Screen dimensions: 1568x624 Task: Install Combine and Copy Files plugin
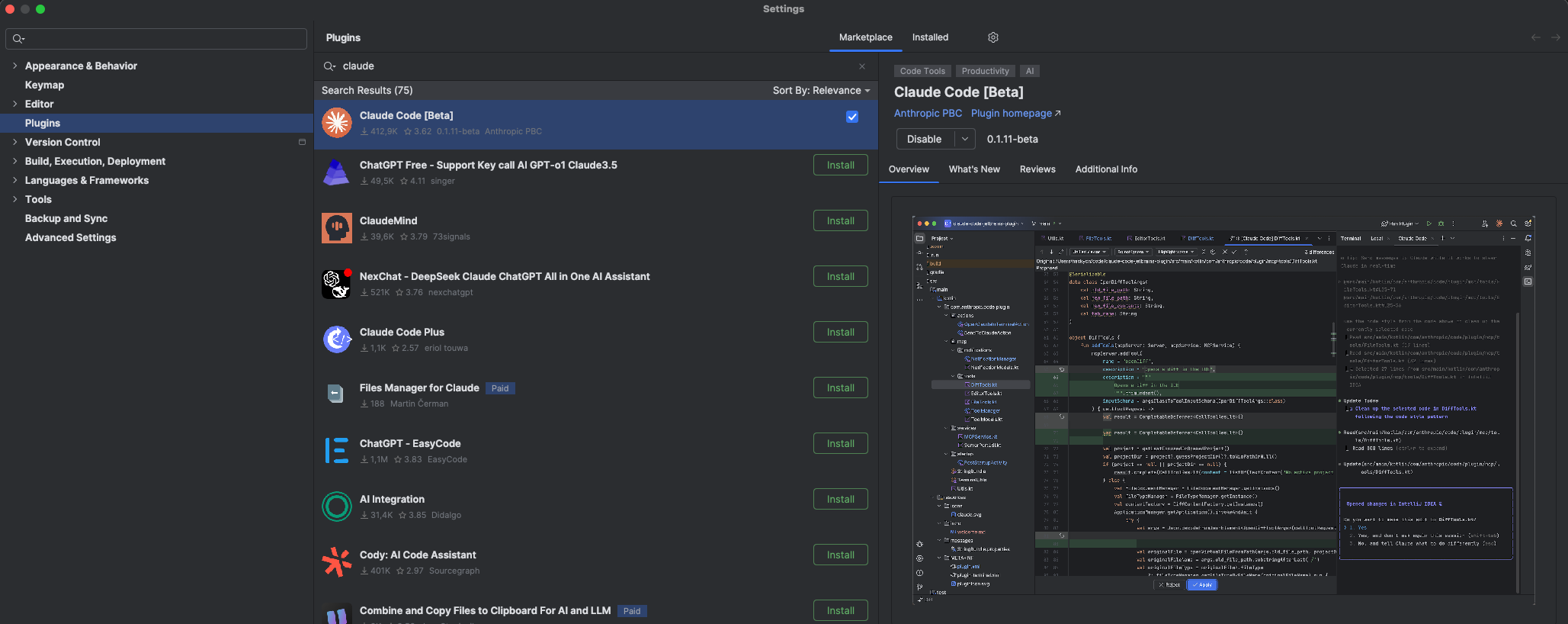pos(840,610)
